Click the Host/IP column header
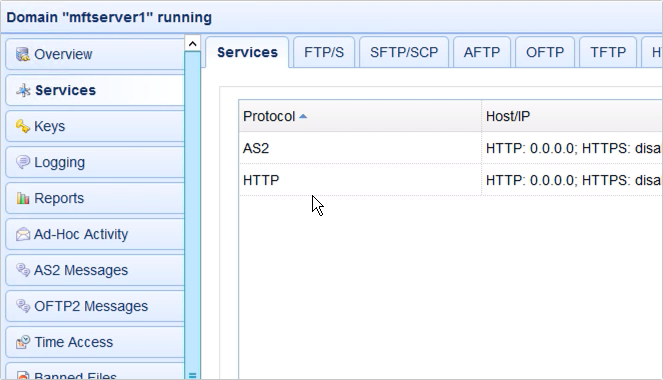The image size is (663, 380). tap(572, 116)
